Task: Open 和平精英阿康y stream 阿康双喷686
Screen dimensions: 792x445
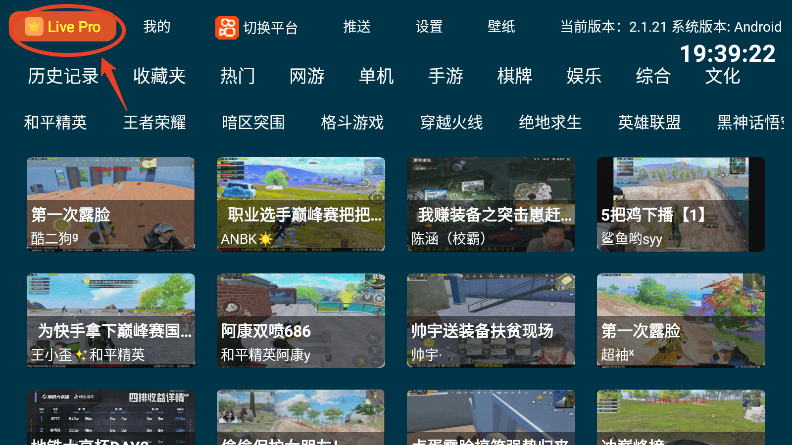Action: point(301,321)
